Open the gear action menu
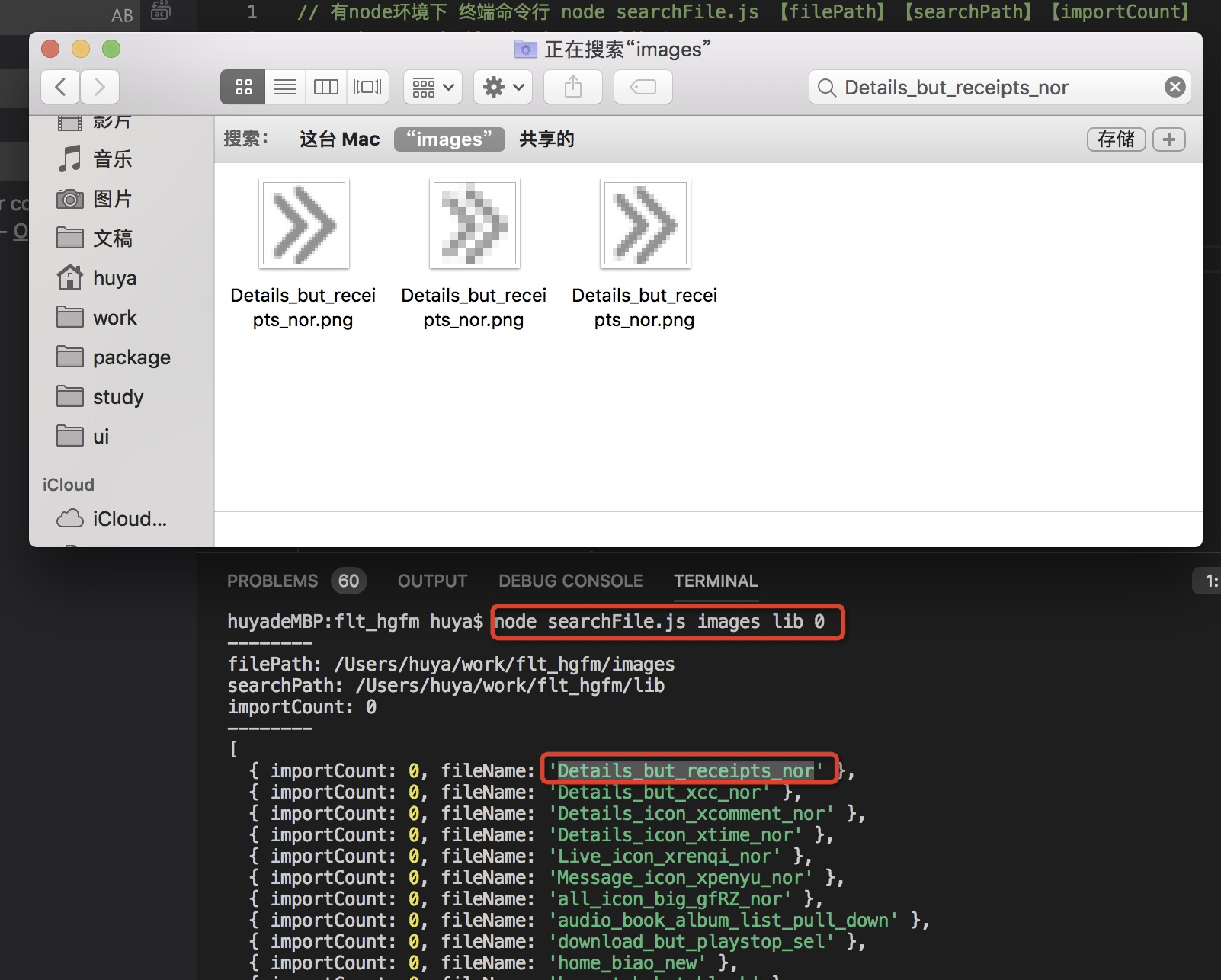Viewport: 1221px width, 980px height. coord(503,87)
